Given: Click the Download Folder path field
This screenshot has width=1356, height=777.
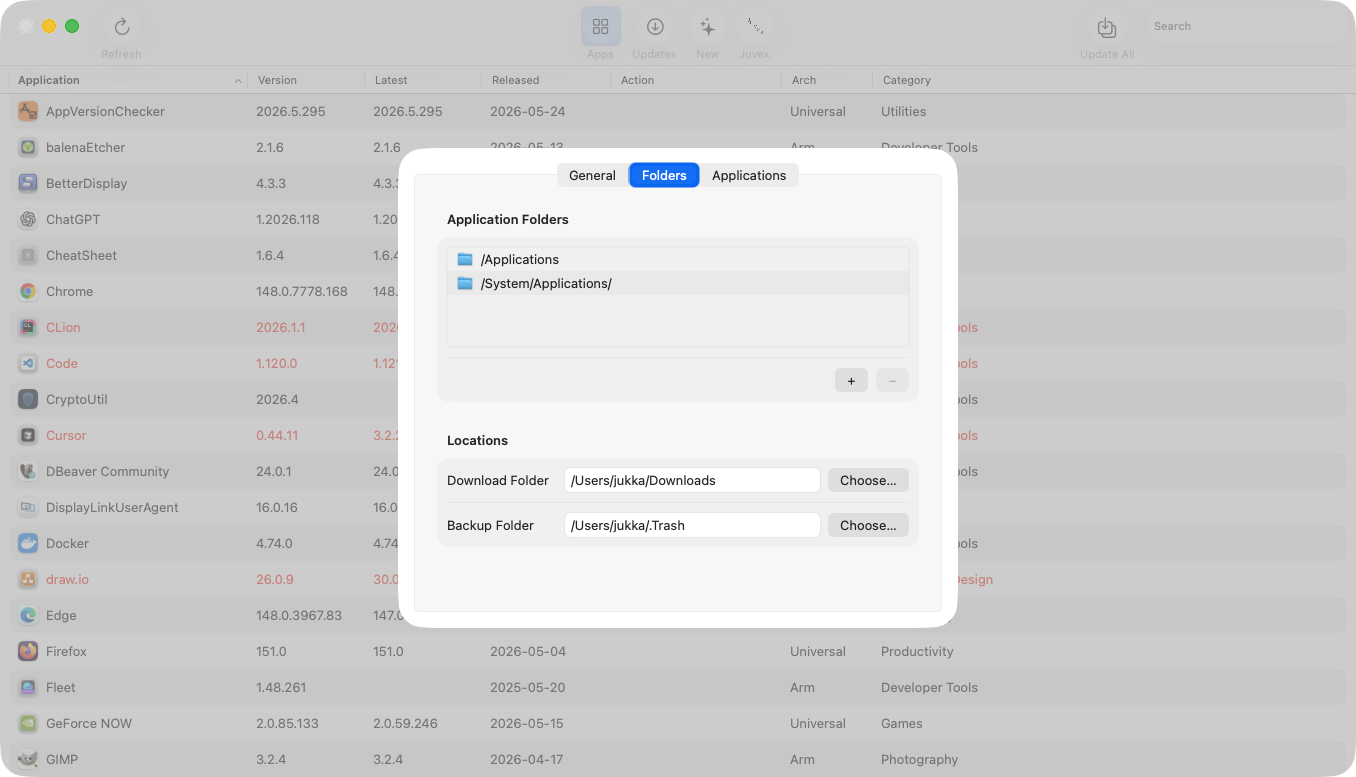Looking at the screenshot, I should point(692,480).
